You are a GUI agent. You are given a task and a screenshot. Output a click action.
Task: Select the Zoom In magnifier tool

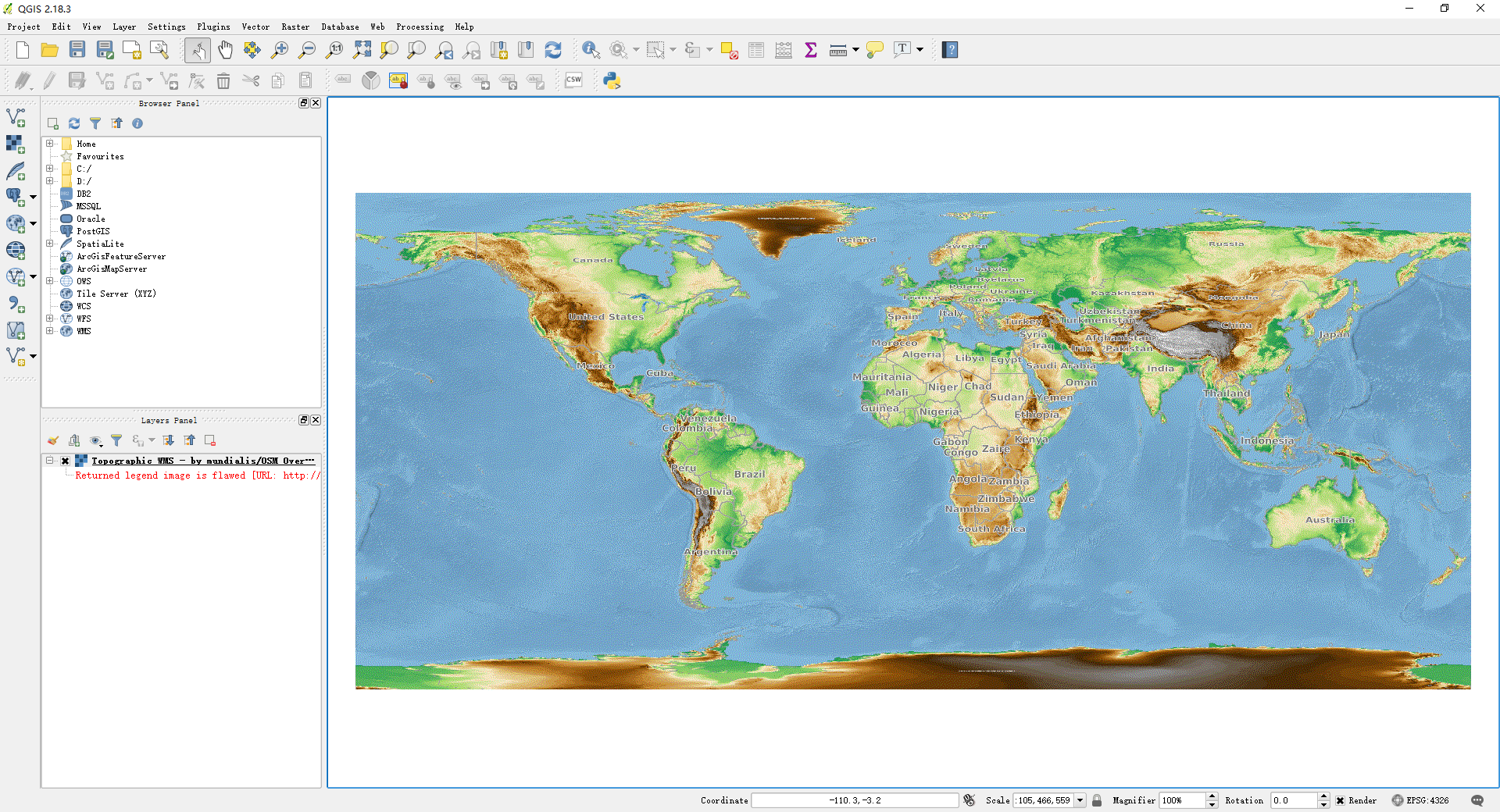click(280, 50)
